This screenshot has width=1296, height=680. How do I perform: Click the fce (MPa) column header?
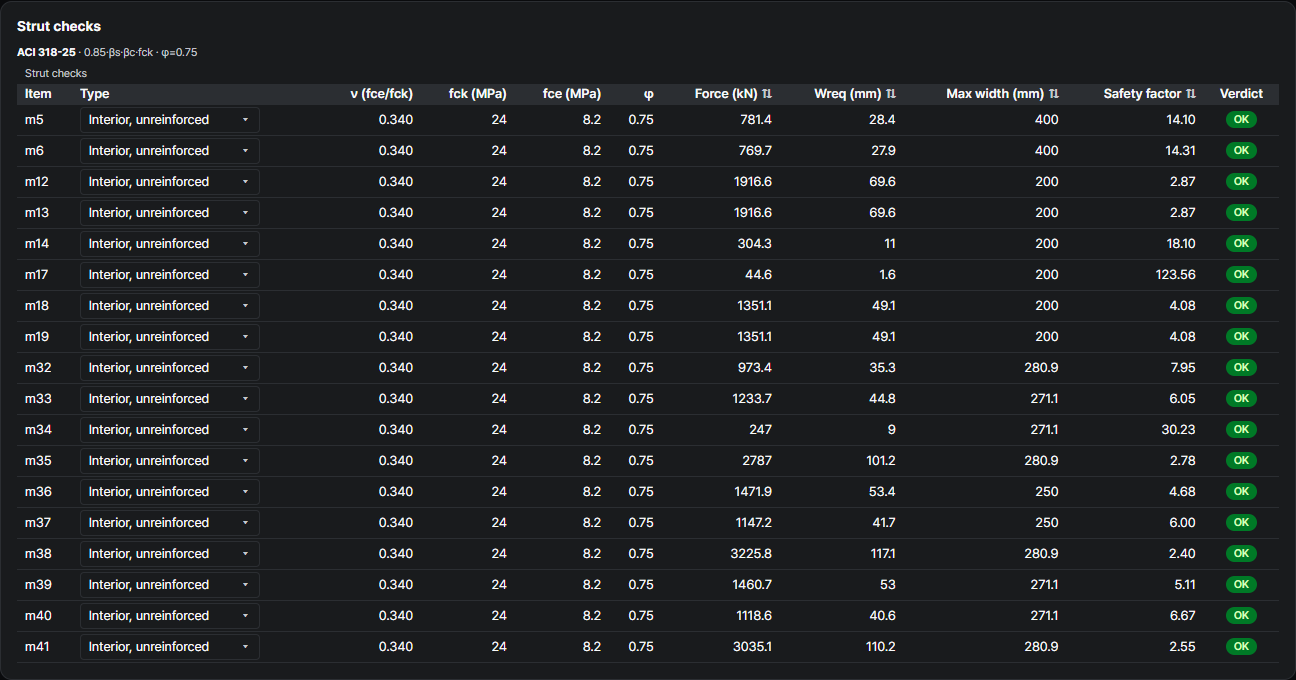(572, 94)
